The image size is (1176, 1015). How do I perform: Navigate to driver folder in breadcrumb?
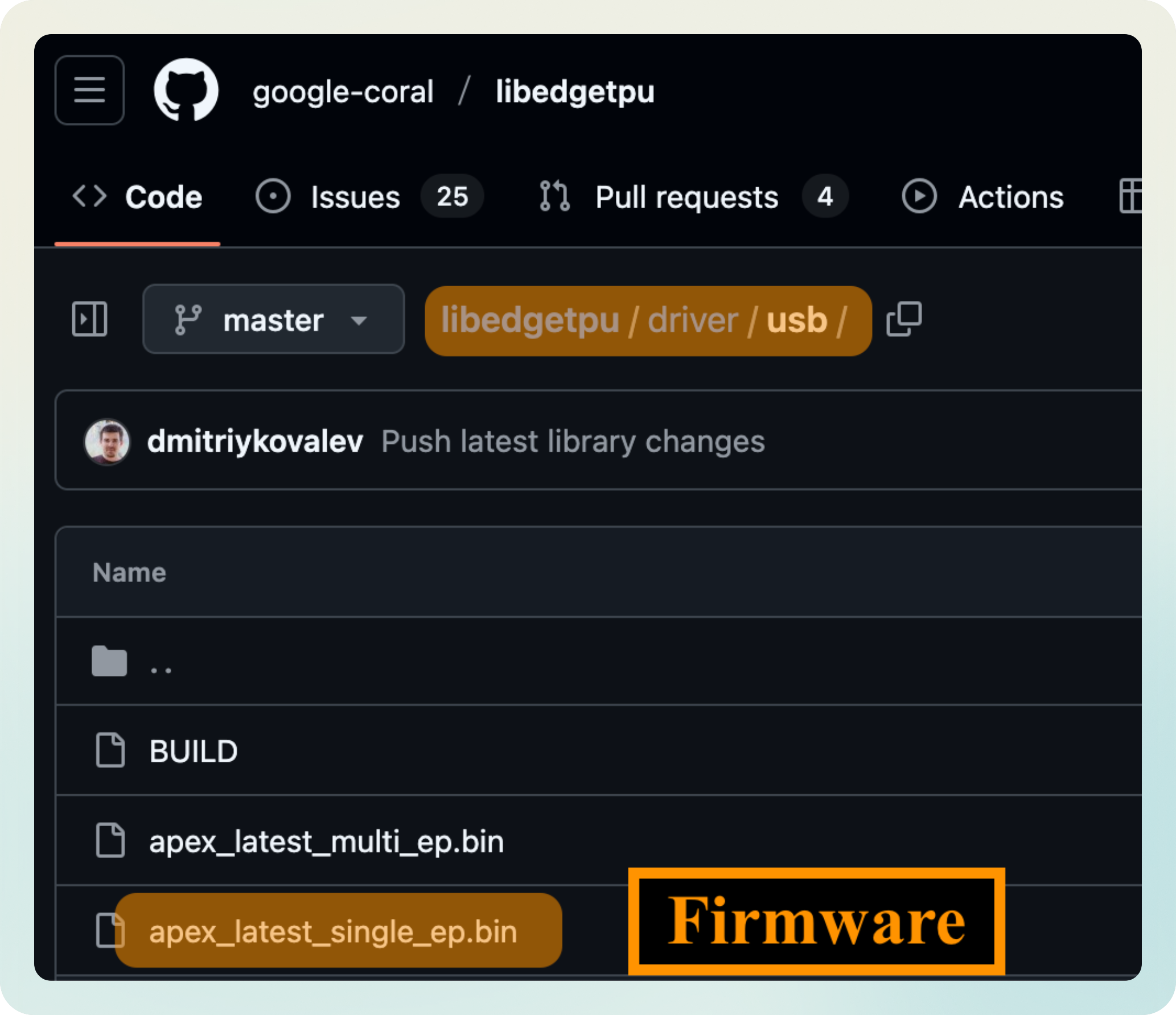coord(693,320)
